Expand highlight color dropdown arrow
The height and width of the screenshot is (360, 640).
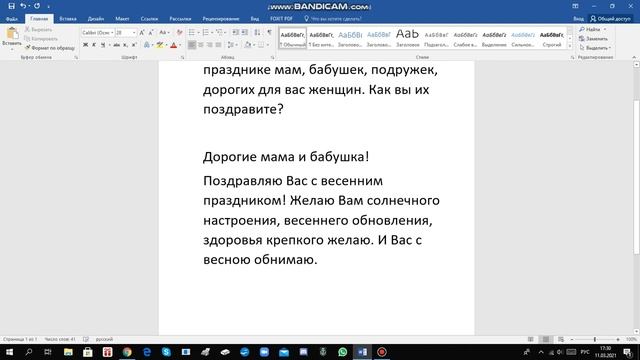(166, 45)
